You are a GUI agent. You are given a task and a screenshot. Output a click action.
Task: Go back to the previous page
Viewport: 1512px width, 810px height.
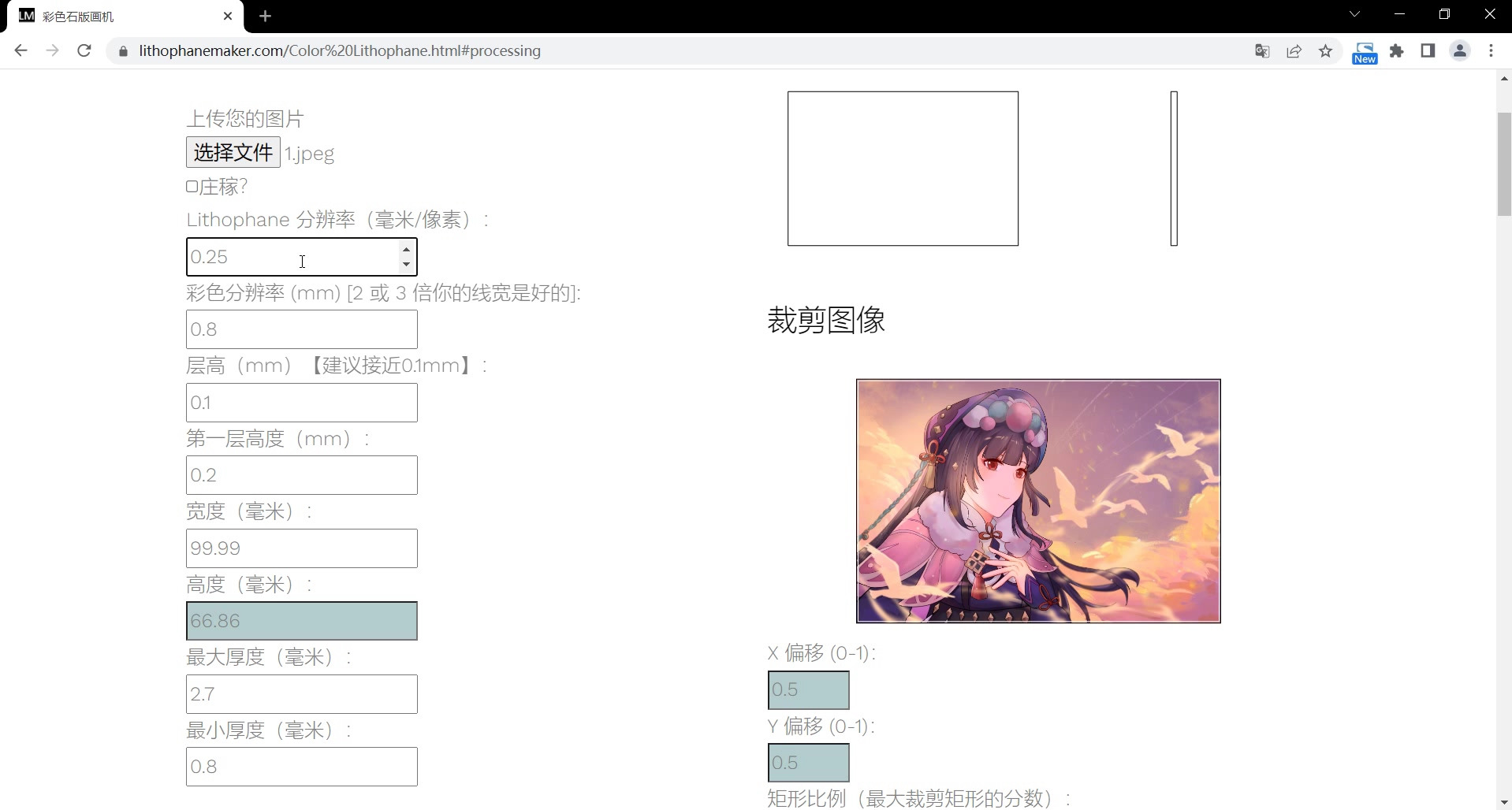tap(21, 51)
